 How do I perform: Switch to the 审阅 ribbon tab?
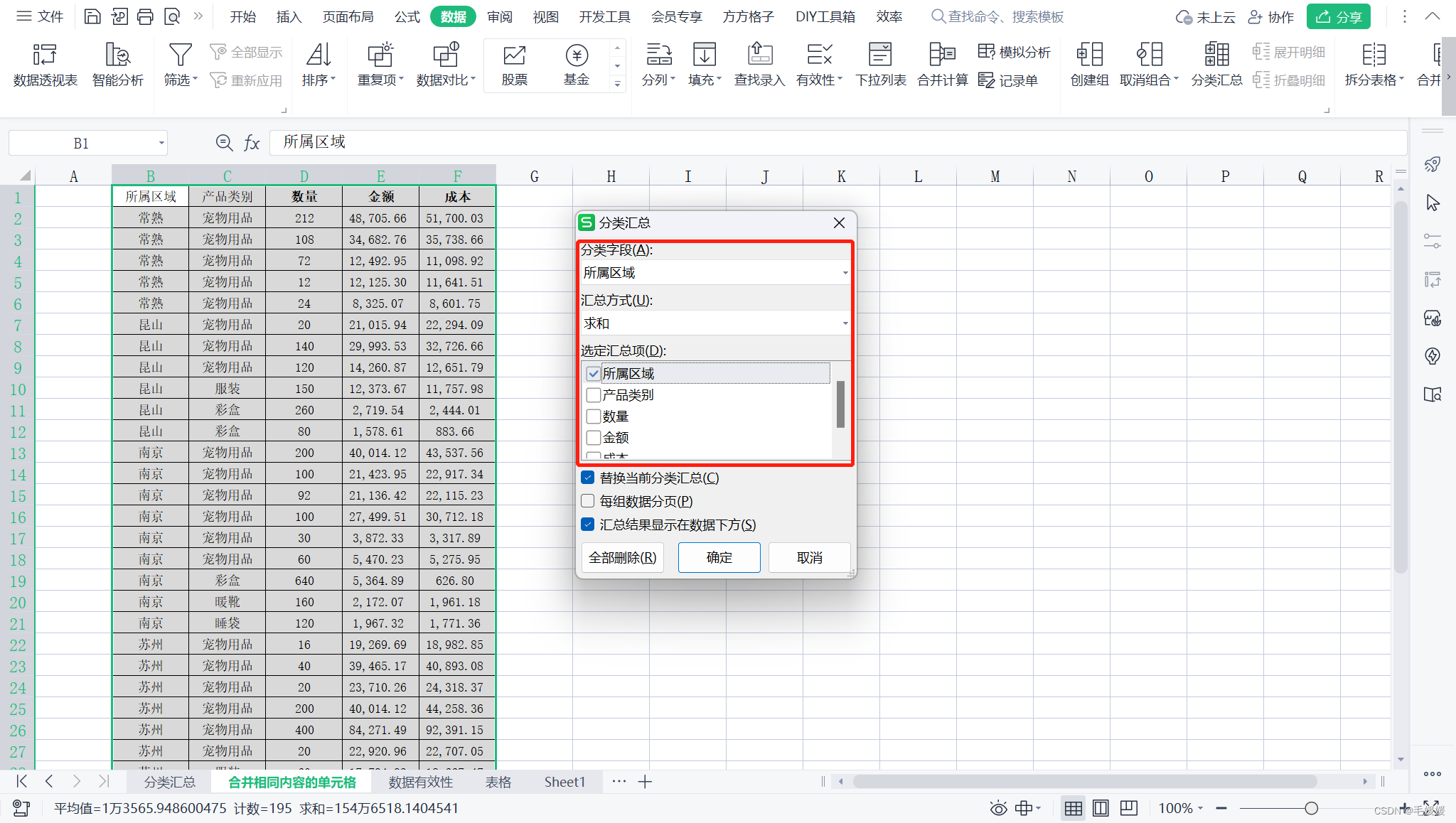click(x=500, y=16)
